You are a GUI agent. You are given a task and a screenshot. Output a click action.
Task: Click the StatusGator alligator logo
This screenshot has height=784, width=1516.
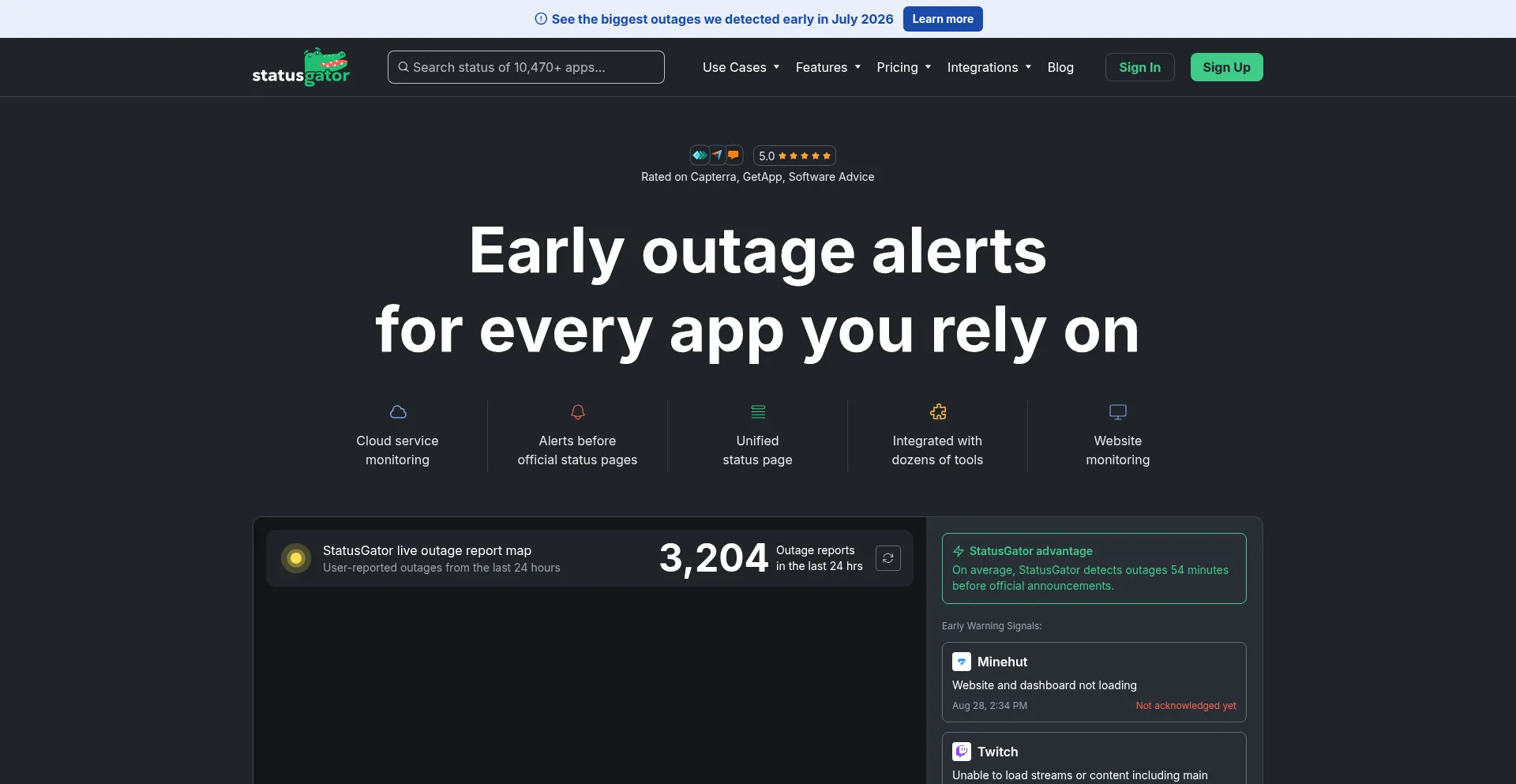(301, 67)
